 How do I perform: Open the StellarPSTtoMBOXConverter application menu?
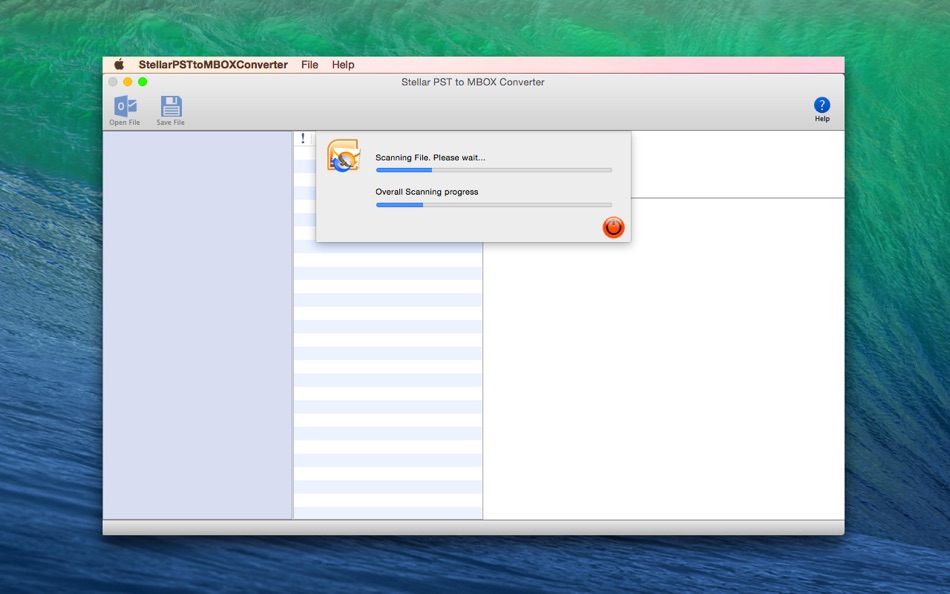213,64
